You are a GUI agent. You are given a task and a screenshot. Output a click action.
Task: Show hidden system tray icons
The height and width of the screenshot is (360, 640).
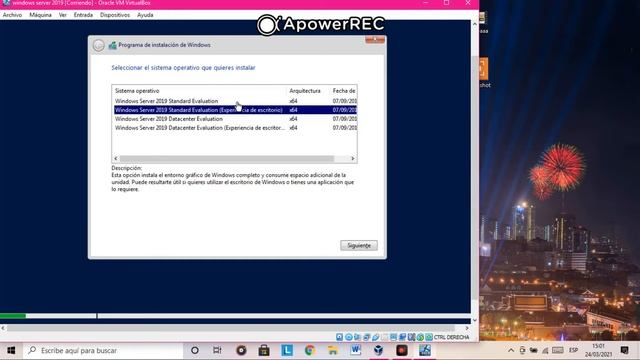click(511, 350)
